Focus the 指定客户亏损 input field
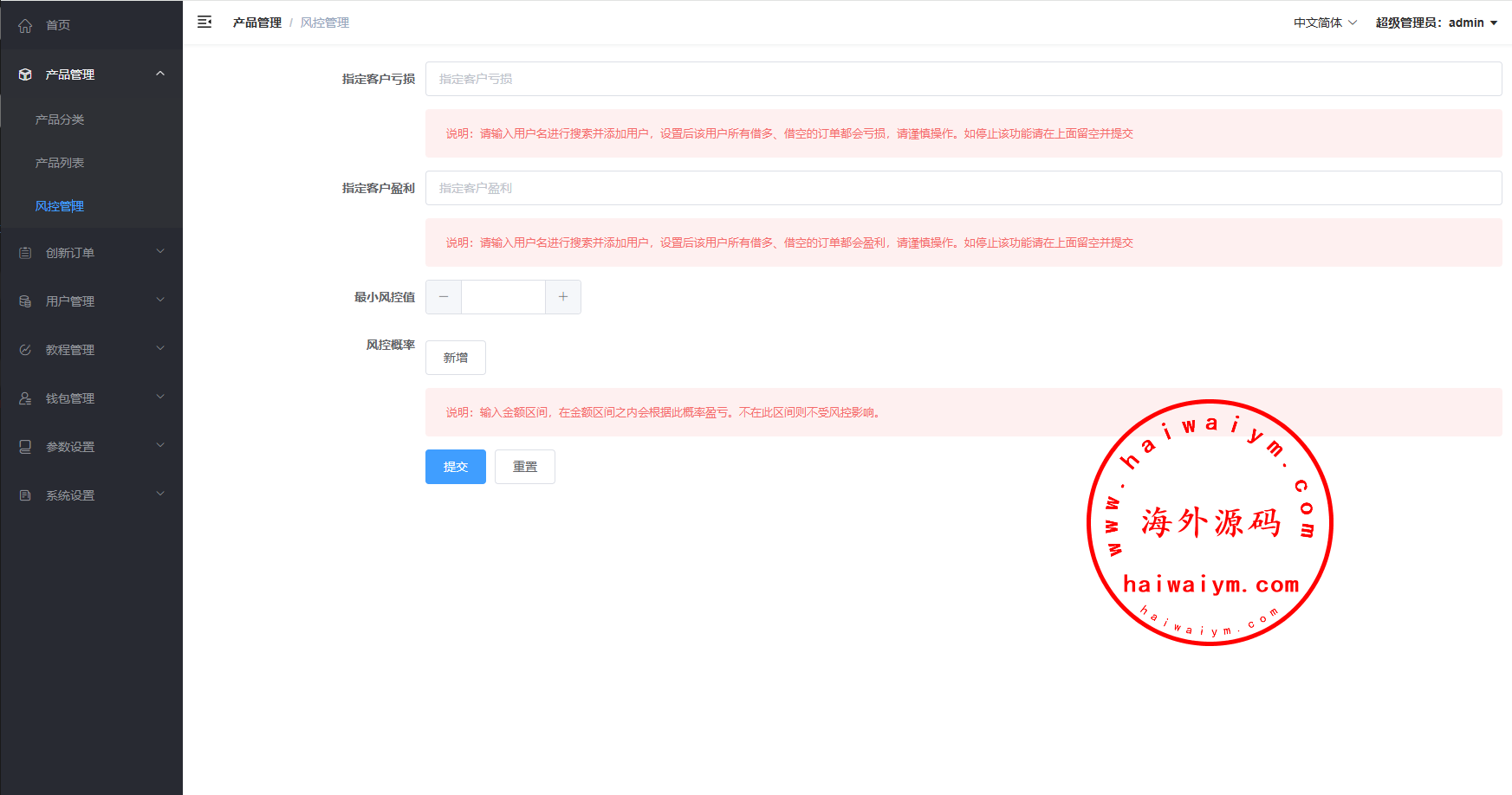Image resolution: width=1512 pixels, height=795 pixels. point(963,79)
